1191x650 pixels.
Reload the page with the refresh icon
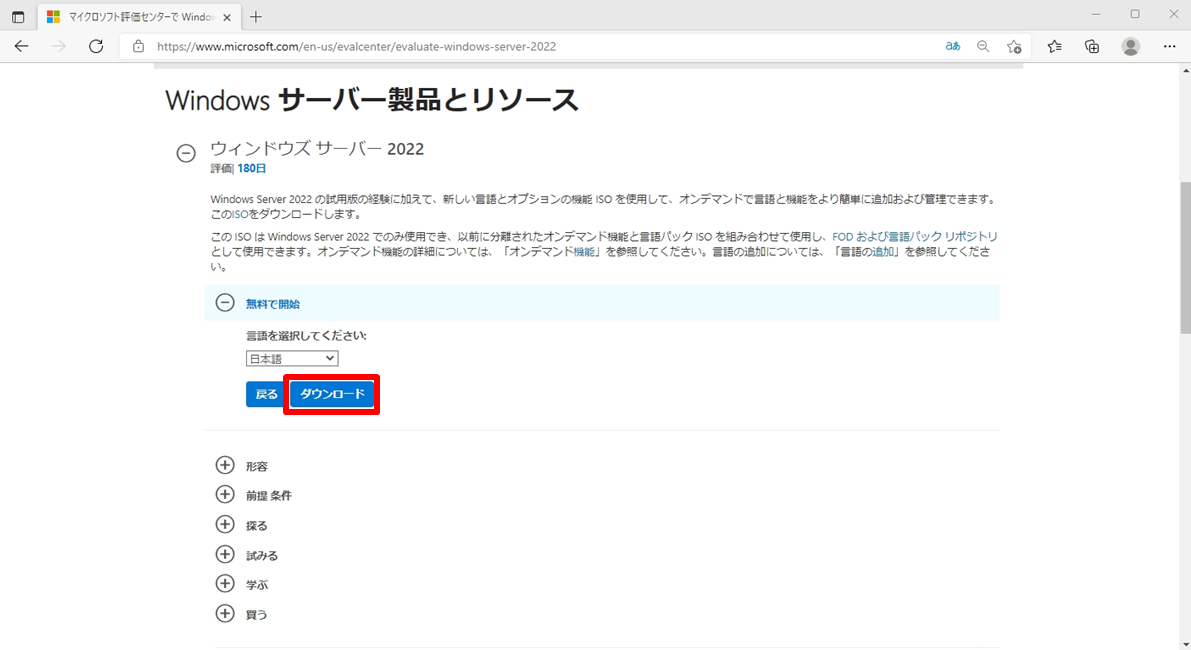pyautogui.click(x=96, y=46)
